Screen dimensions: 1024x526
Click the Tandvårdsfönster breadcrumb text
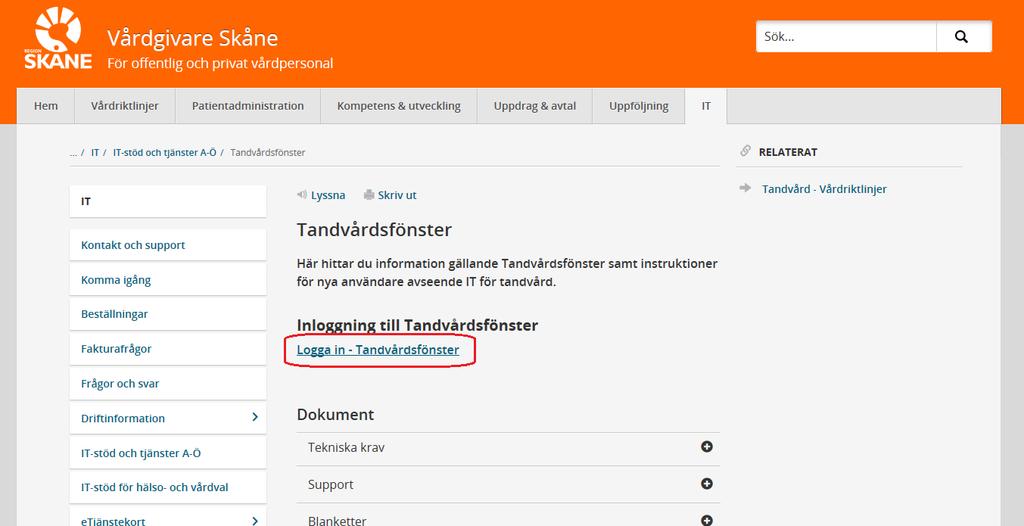(x=268, y=152)
